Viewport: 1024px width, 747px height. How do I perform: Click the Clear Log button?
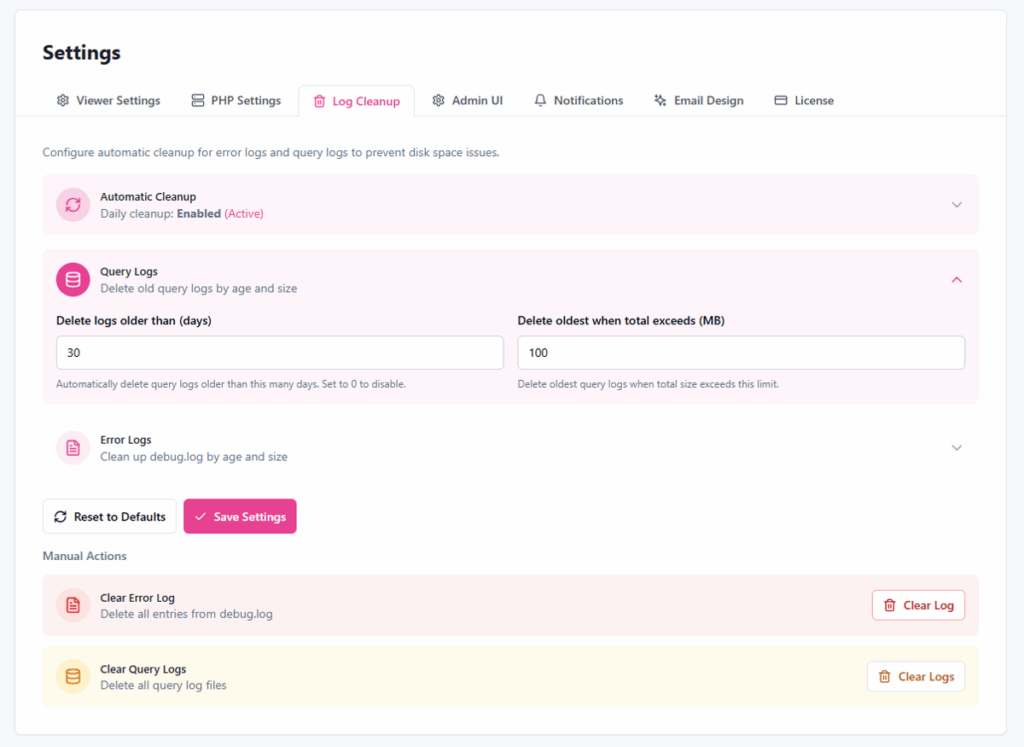[x=918, y=605]
